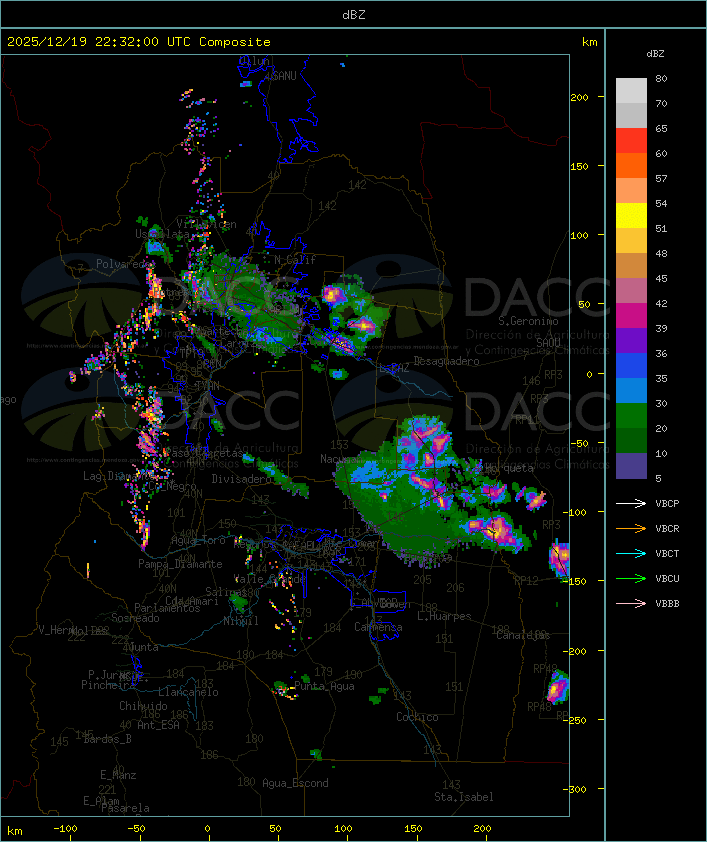This screenshot has width=707, height=842.
Task: Click the Canalejas map label
Action: click(523, 635)
